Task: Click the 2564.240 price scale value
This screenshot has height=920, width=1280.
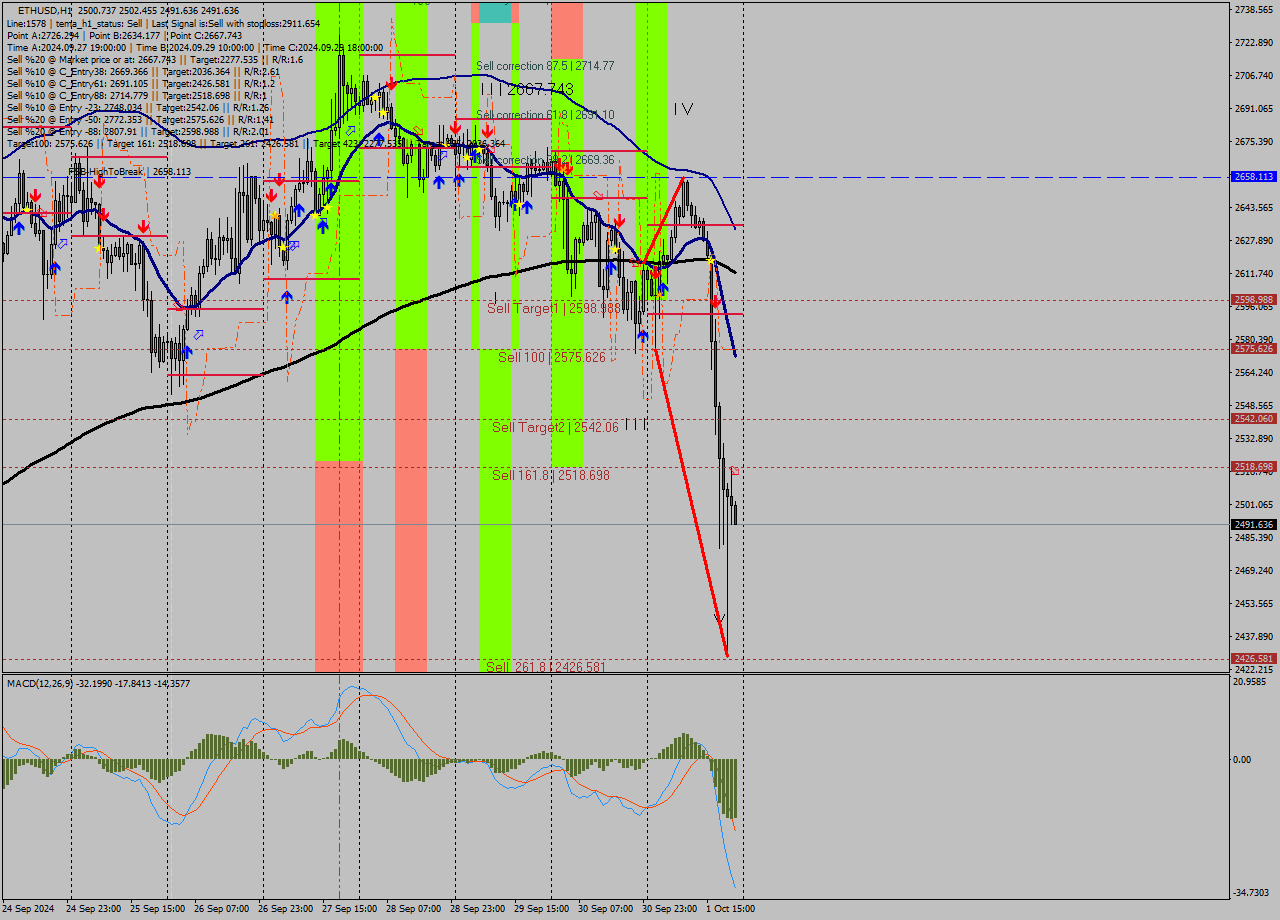Action: click(1254, 372)
